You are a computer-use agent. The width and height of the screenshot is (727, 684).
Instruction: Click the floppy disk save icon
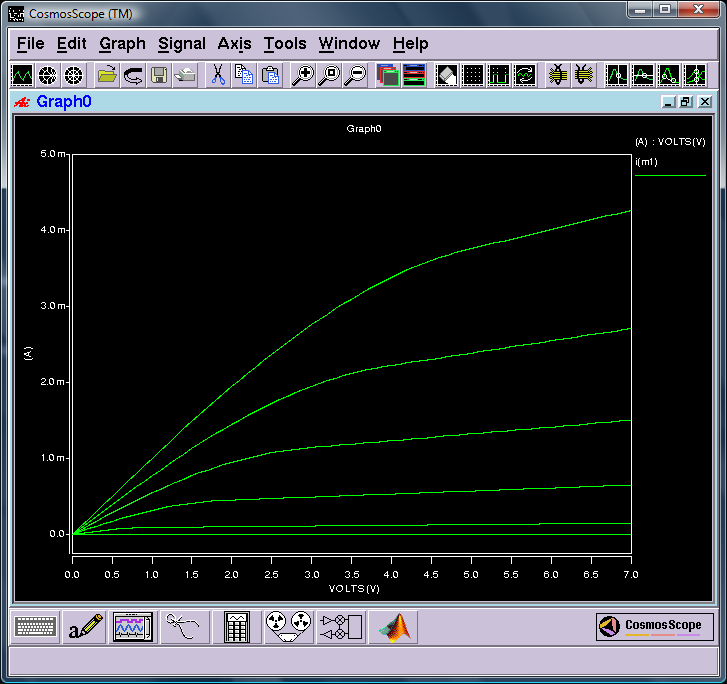click(159, 75)
